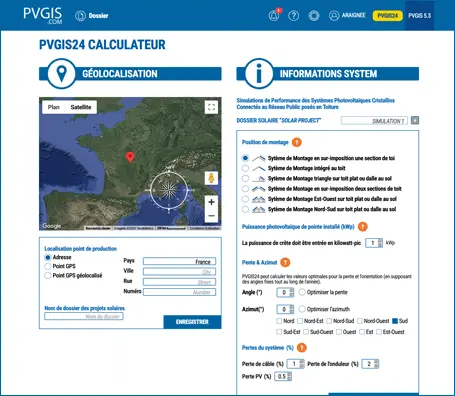455x396 pixels.
Task: Open help for Pente & Azimut
Action: (285, 262)
